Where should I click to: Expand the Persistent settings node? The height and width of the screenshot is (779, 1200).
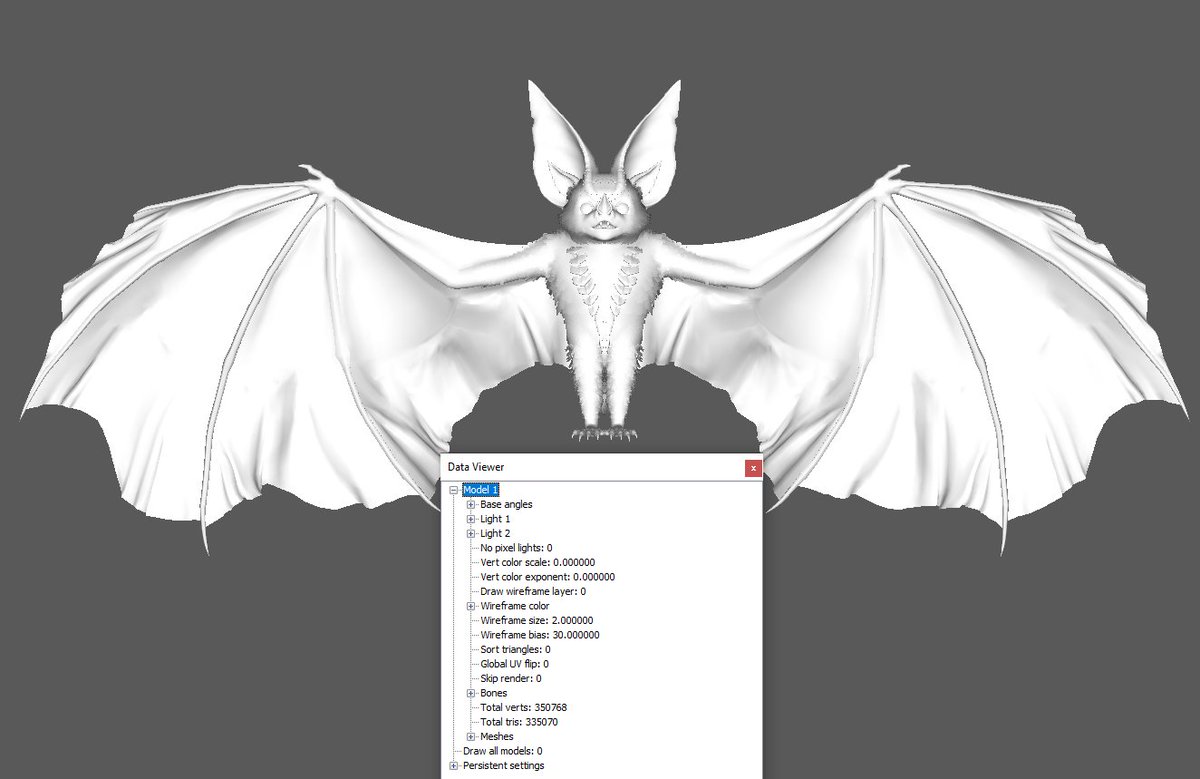(x=454, y=766)
